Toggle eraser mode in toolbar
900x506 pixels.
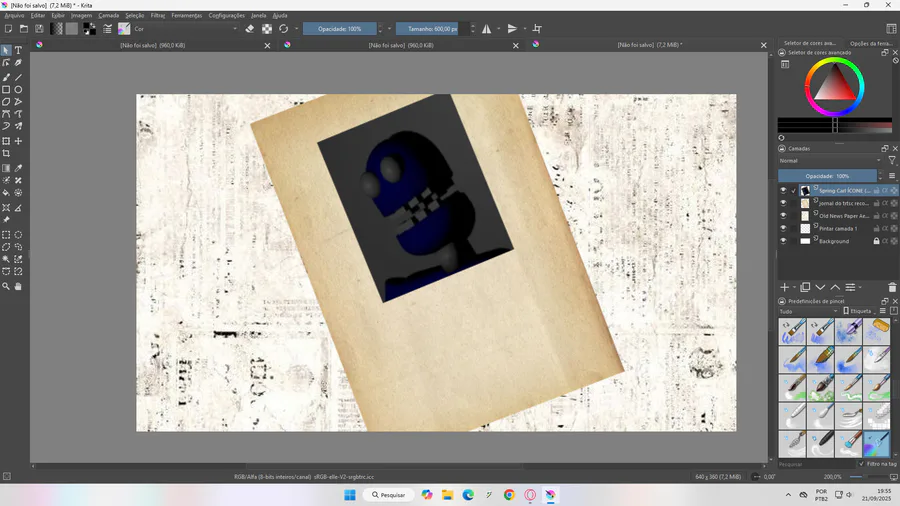coord(250,29)
